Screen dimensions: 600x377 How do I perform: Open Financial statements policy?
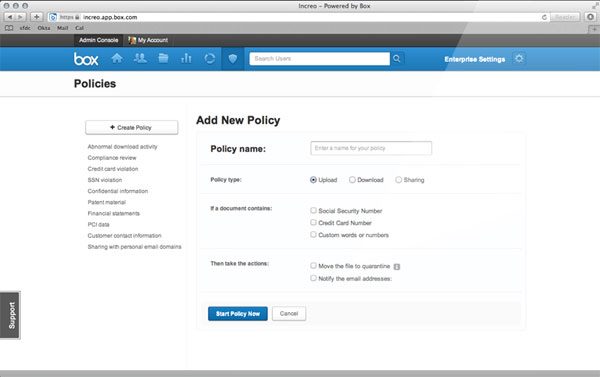tap(114, 214)
